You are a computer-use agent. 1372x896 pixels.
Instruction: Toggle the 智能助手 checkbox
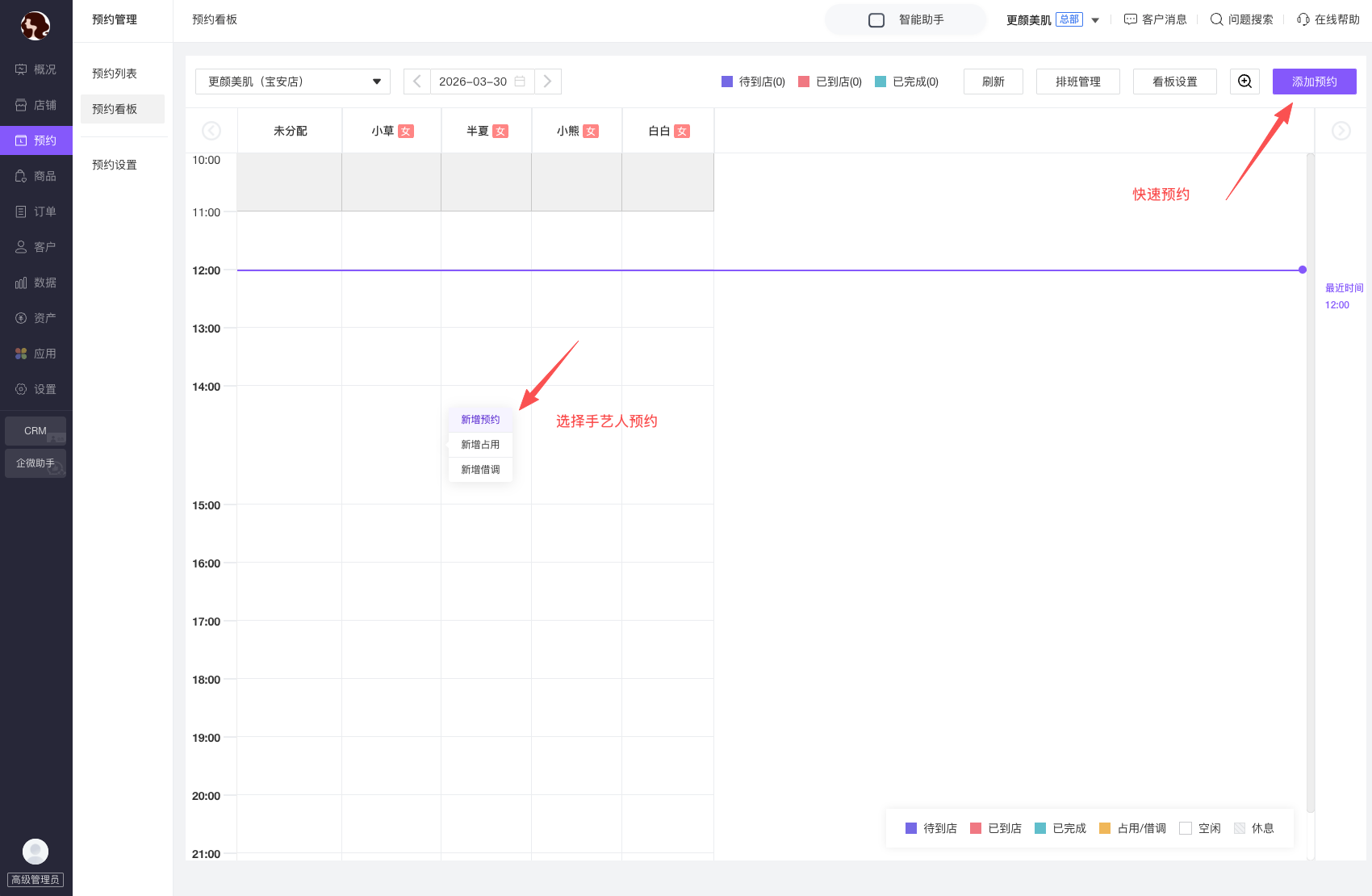876,20
